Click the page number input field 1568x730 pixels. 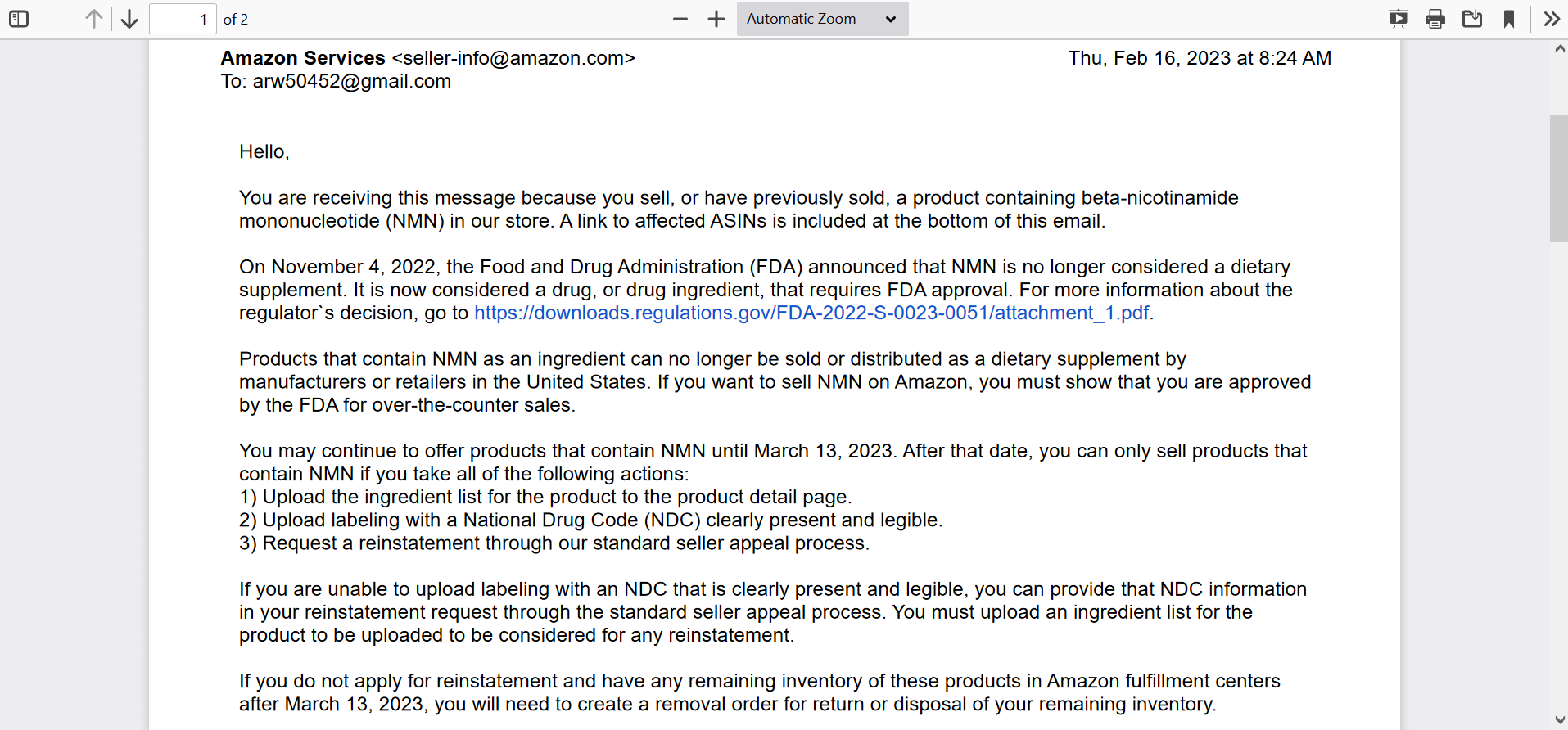[x=183, y=19]
